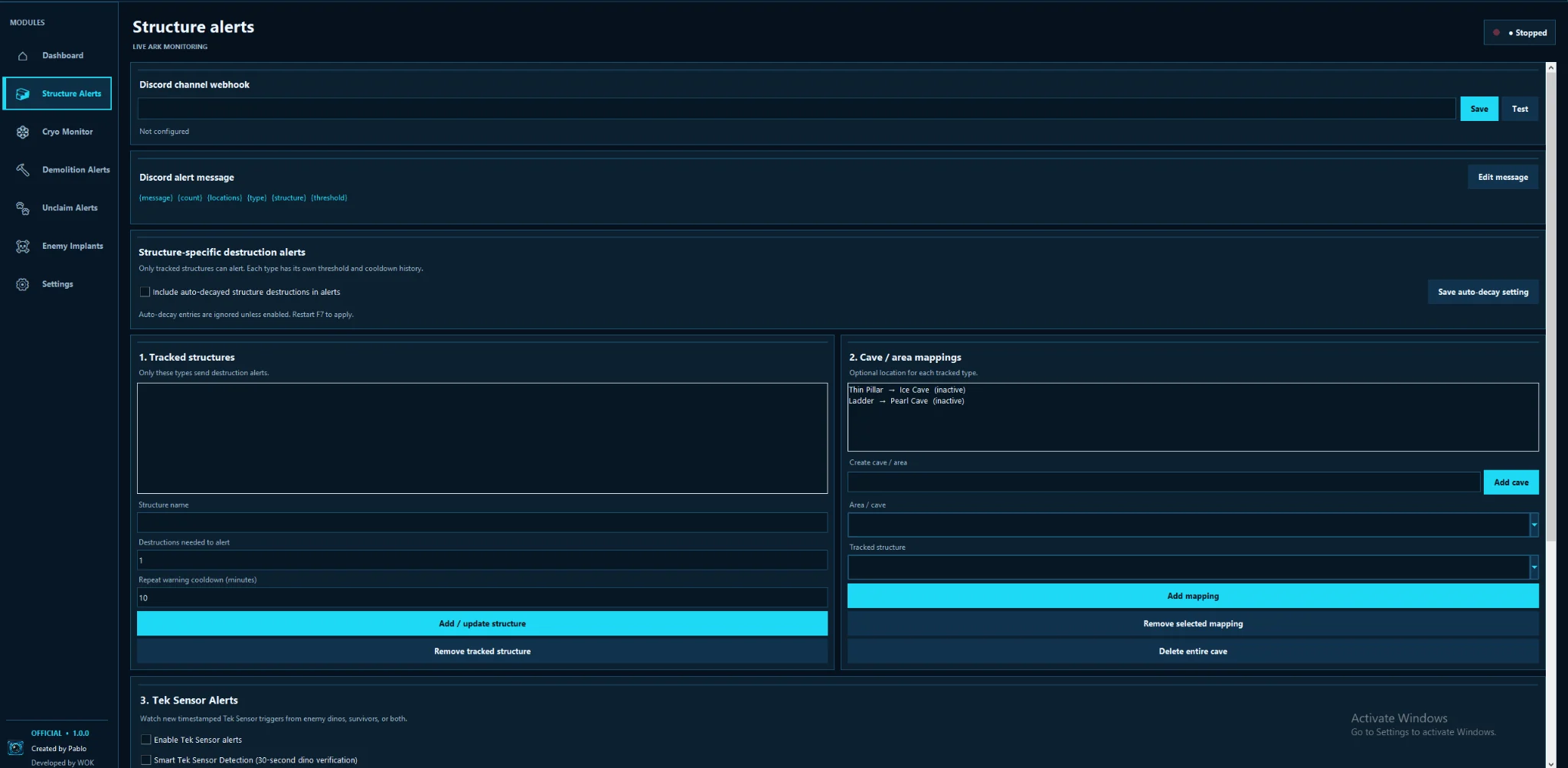The image size is (1568, 768).
Task: Click the app logo icon in the sidebar footer
Action: (15, 748)
